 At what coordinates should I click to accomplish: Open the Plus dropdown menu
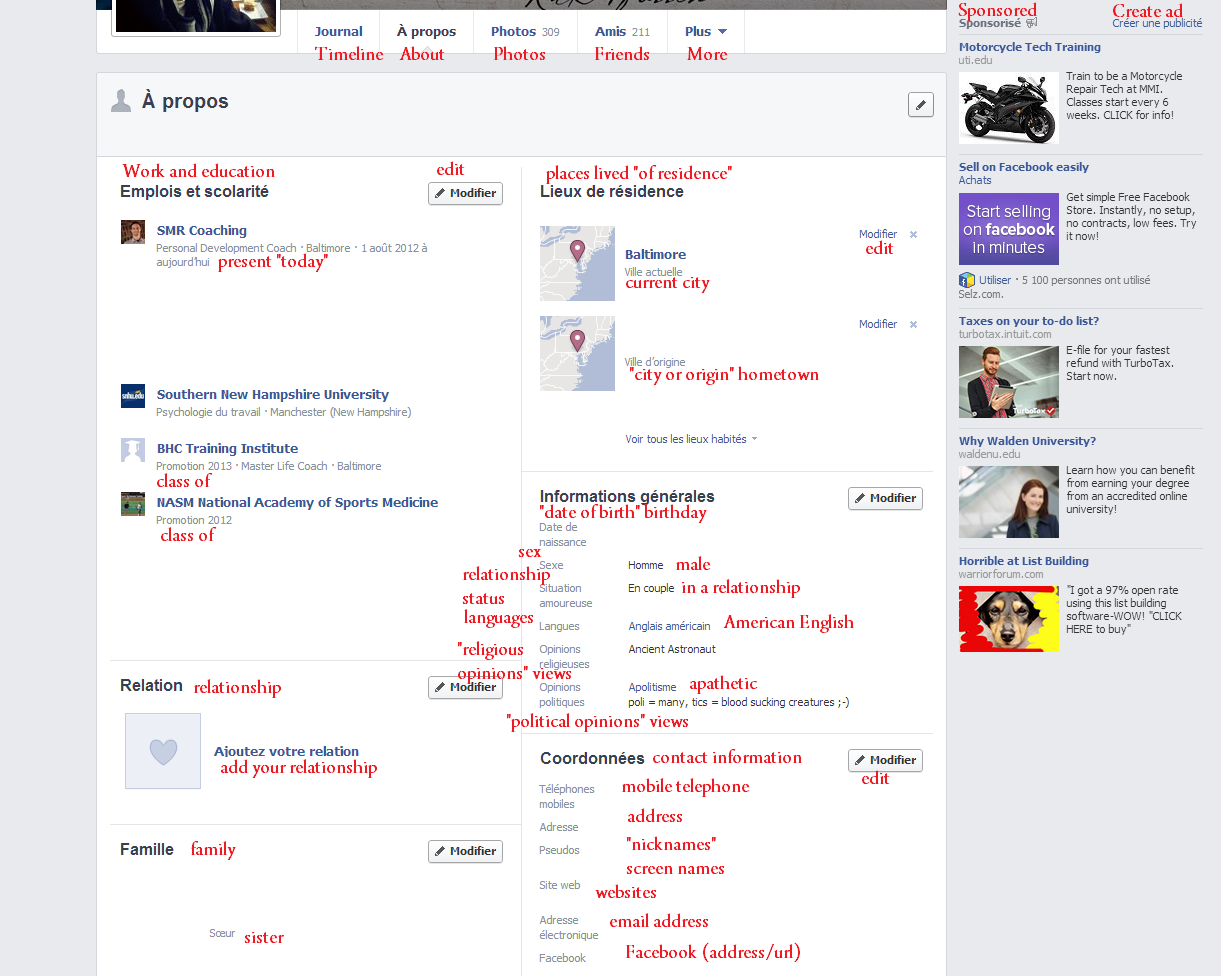pos(706,32)
